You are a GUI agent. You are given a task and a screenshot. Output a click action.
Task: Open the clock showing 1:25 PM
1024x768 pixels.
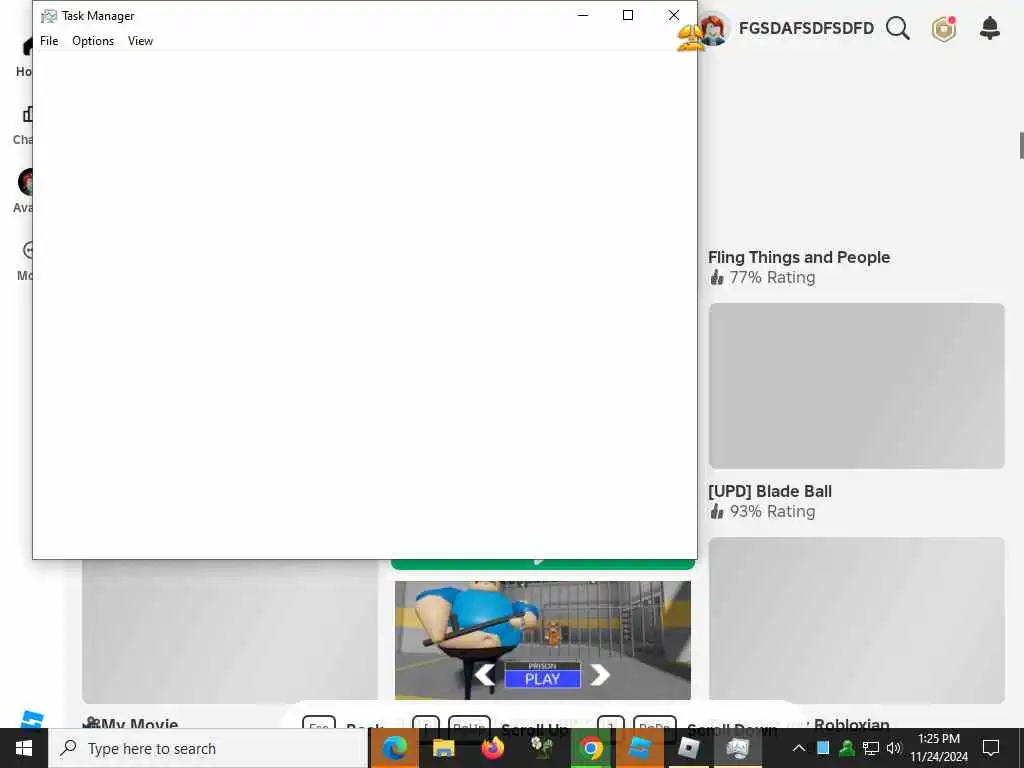pos(938,748)
